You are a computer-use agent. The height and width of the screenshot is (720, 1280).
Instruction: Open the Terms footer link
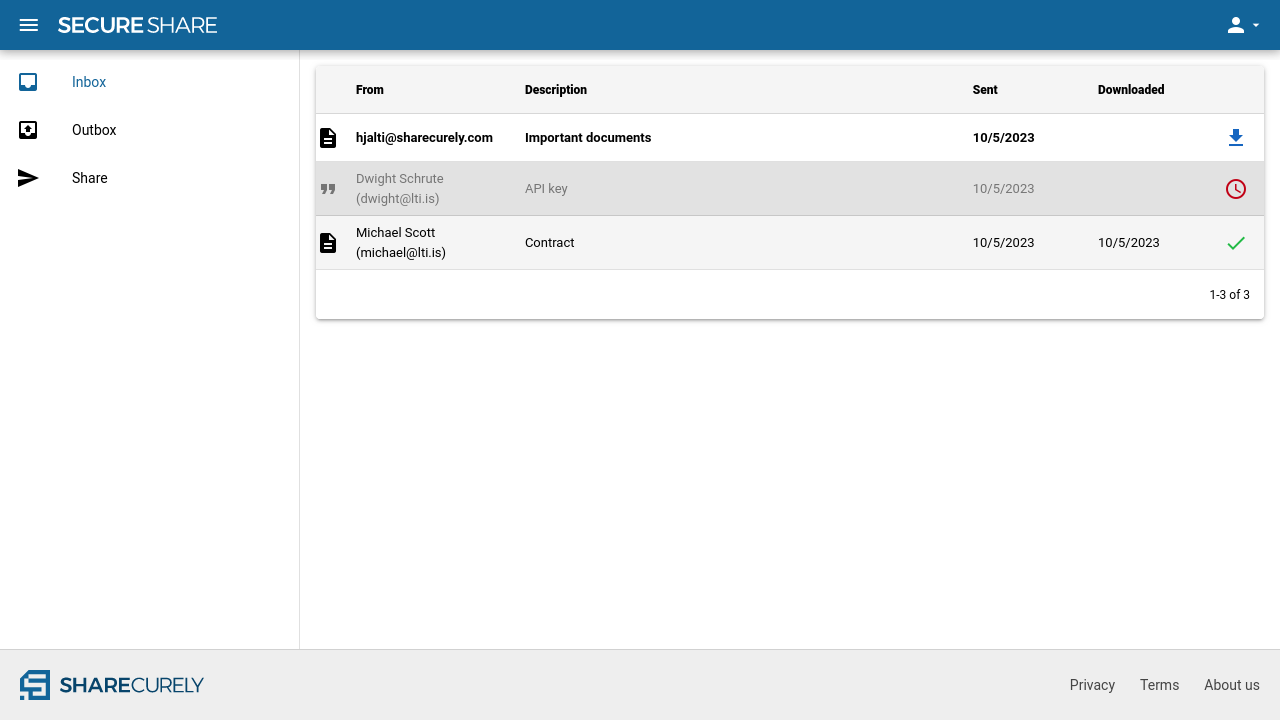pyautogui.click(x=1159, y=685)
